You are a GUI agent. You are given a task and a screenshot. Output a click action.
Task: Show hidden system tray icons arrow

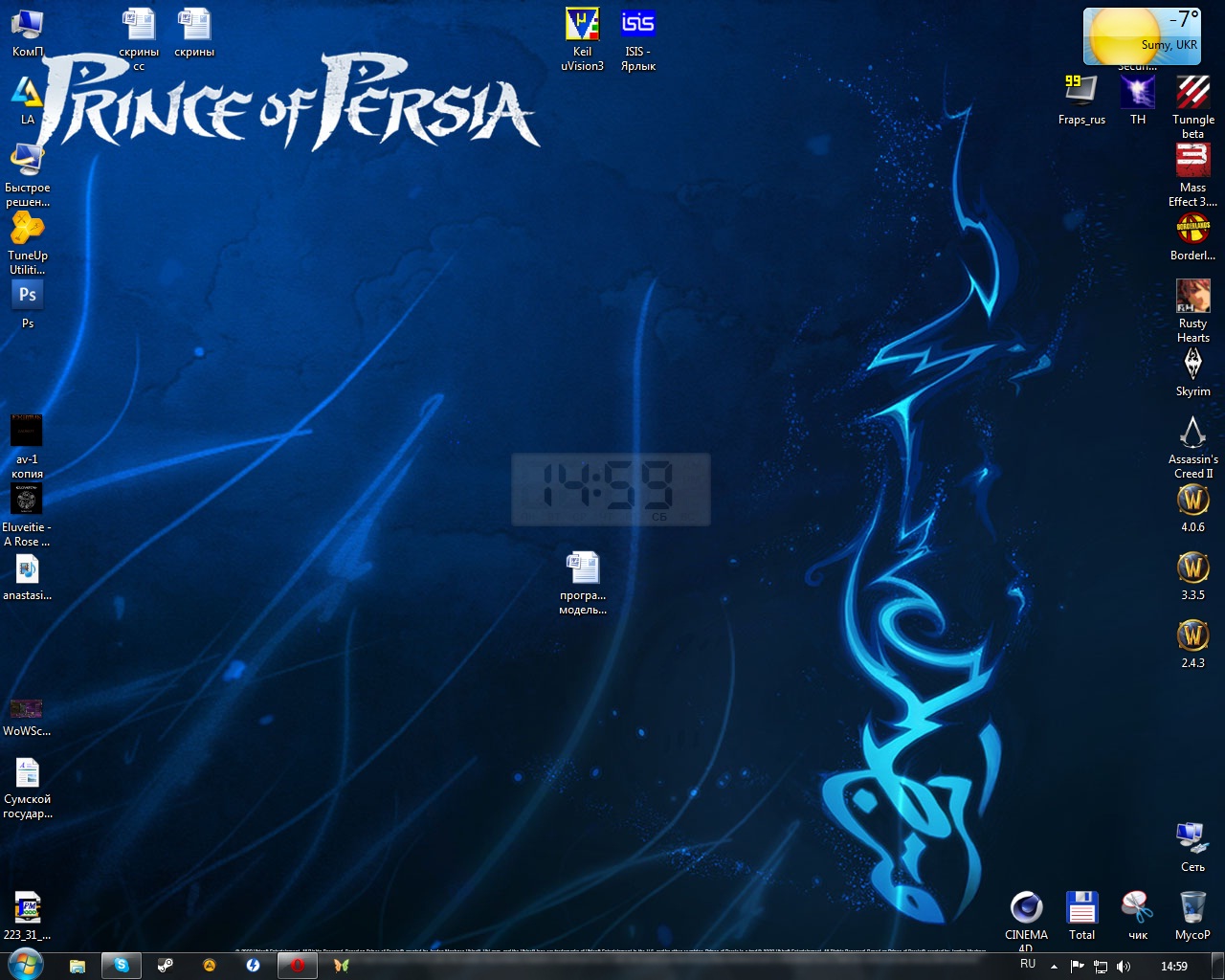pyautogui.click(x=1054, y=966)
